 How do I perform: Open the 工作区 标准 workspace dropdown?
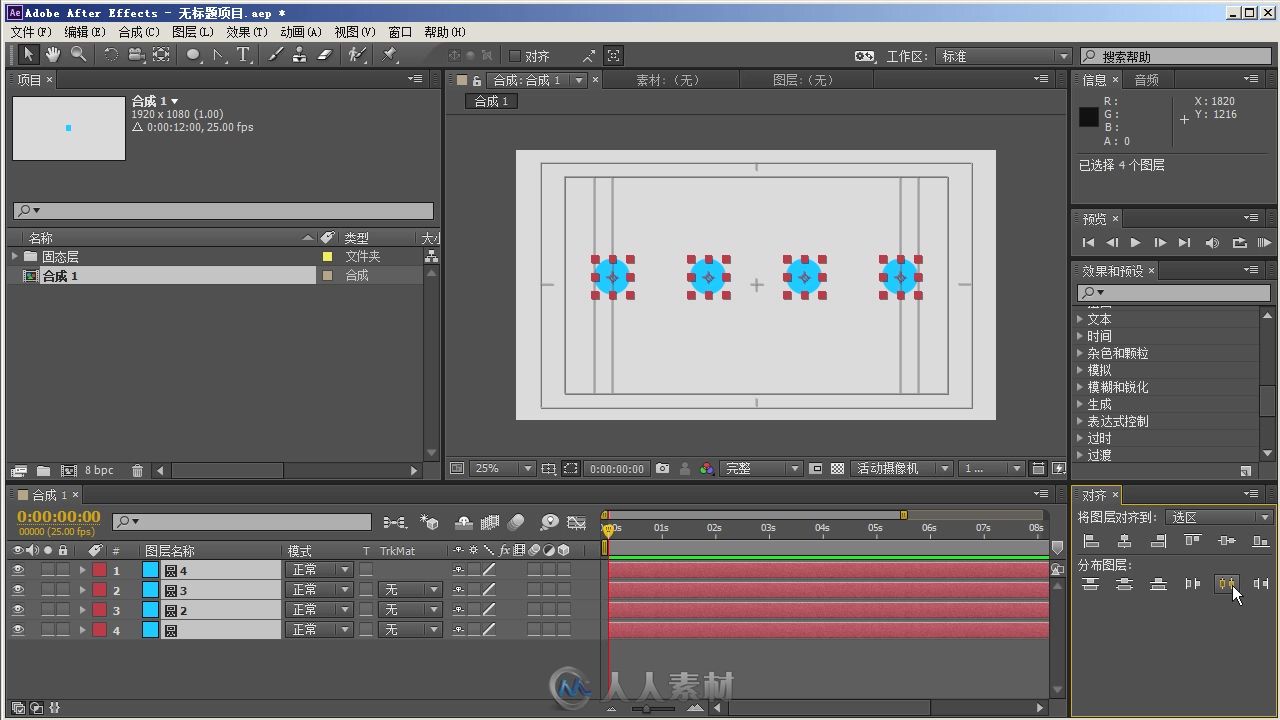tap(1004, 56)
